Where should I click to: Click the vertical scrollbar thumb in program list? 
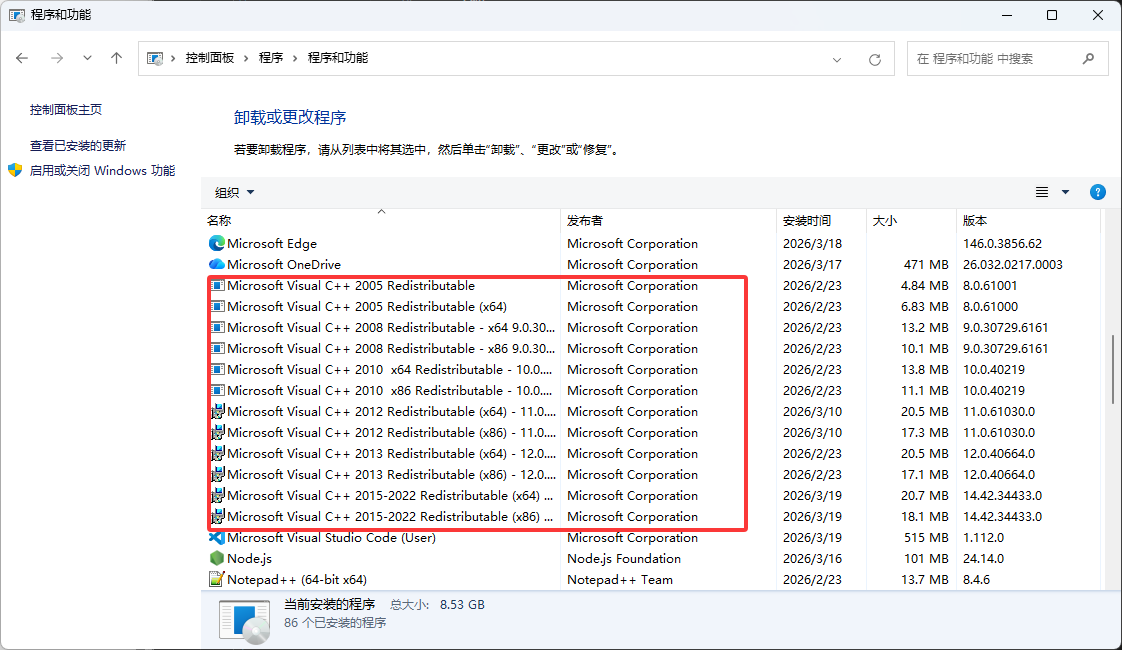point(1114,370)
